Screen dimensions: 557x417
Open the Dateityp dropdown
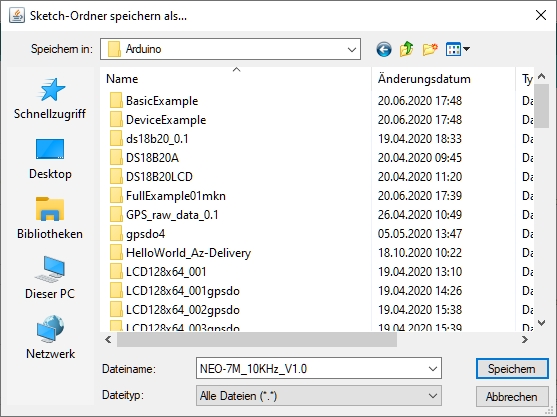[319, 396]
